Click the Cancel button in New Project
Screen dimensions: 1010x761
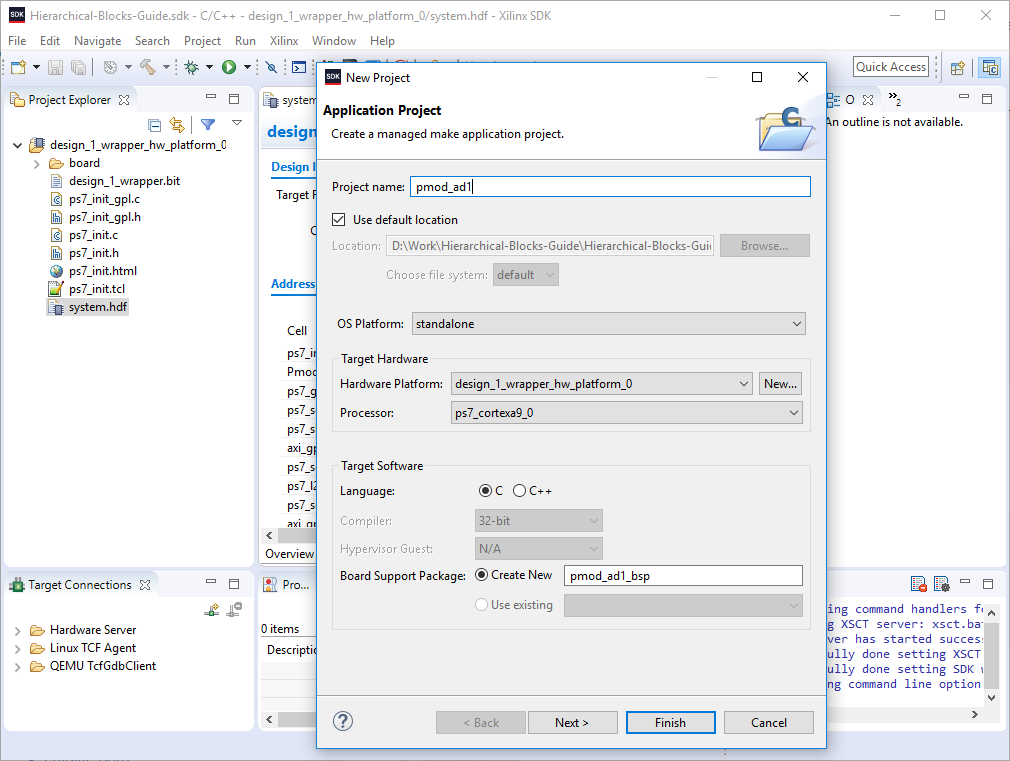pyautogui.click(x=768, y=723)
